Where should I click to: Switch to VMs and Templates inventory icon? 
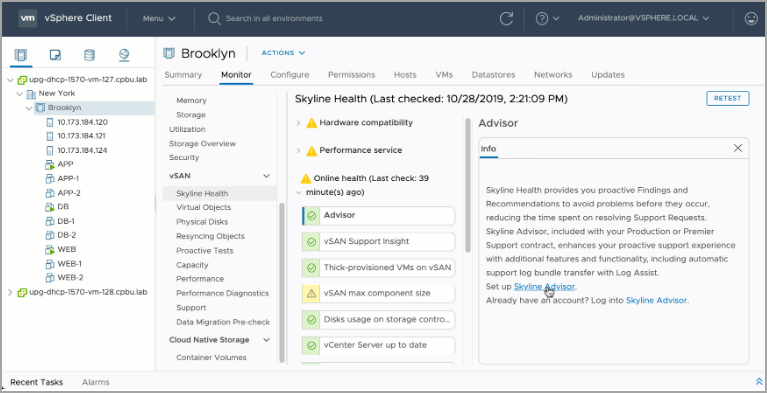tap(55, 55)
